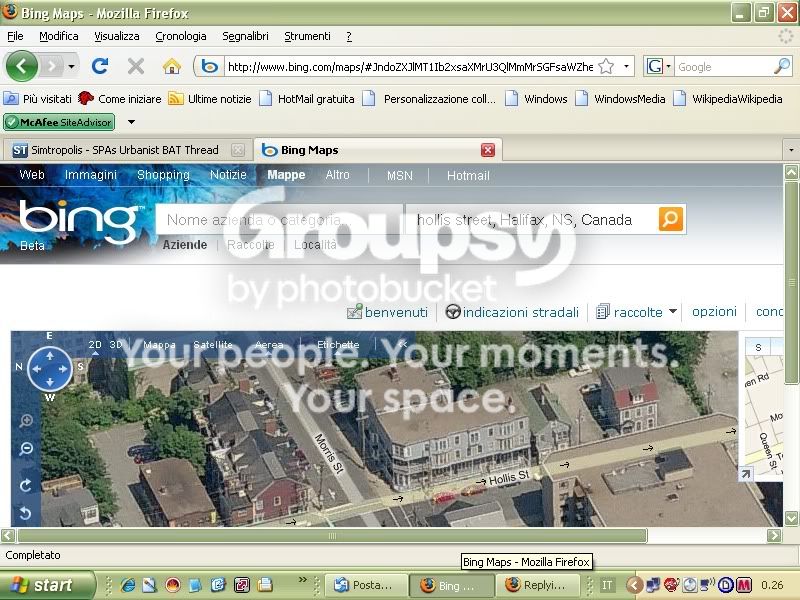Switch to the Replyi... taskbar window
The image size is (800, 600).
coord(537,585)
